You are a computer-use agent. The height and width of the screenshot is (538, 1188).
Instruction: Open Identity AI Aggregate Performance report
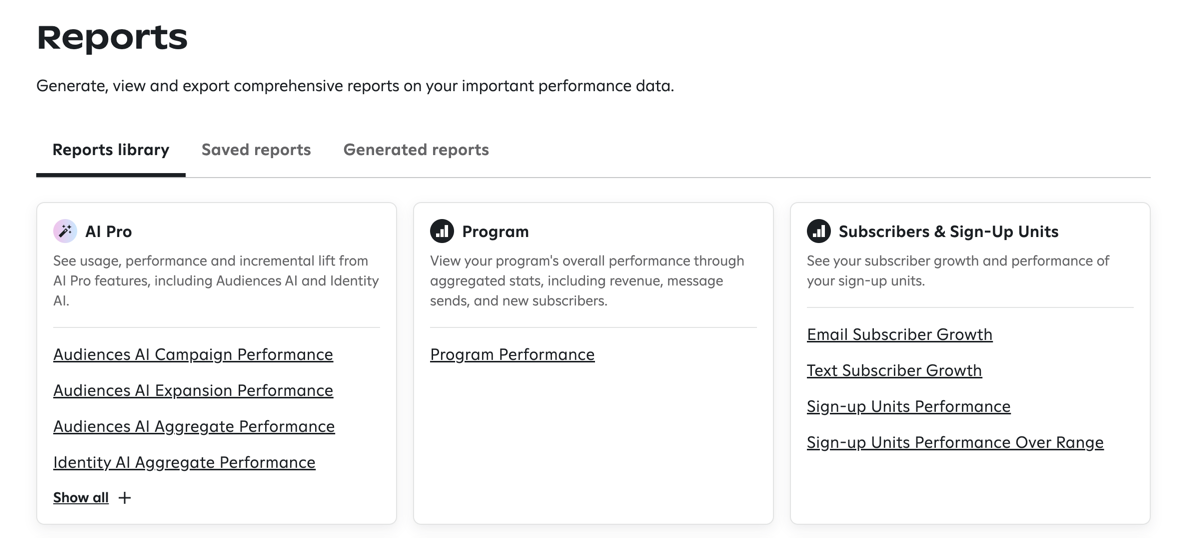click(x=184, y=462)
